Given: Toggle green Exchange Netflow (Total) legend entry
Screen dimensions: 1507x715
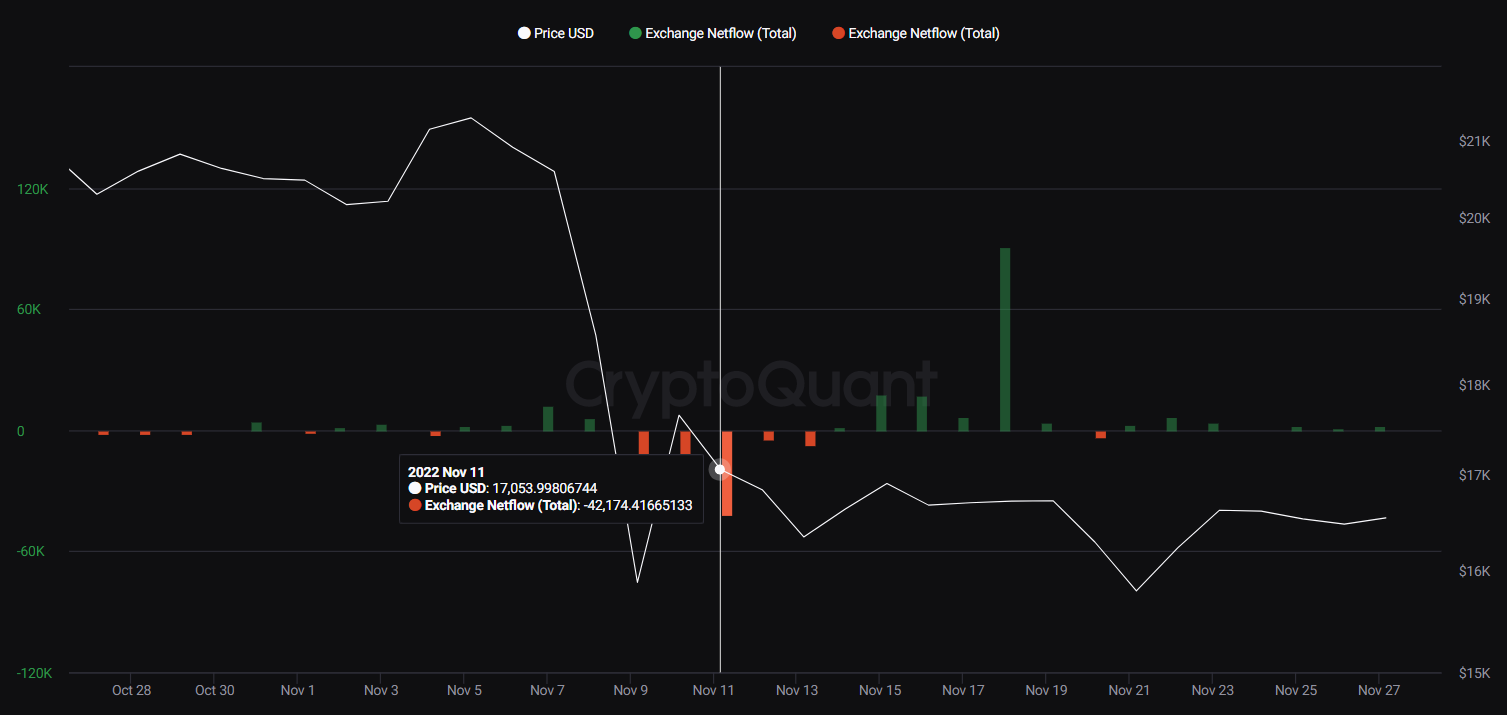Looking at the screenshot, I should pyautogui.click(x=713, y=33).
